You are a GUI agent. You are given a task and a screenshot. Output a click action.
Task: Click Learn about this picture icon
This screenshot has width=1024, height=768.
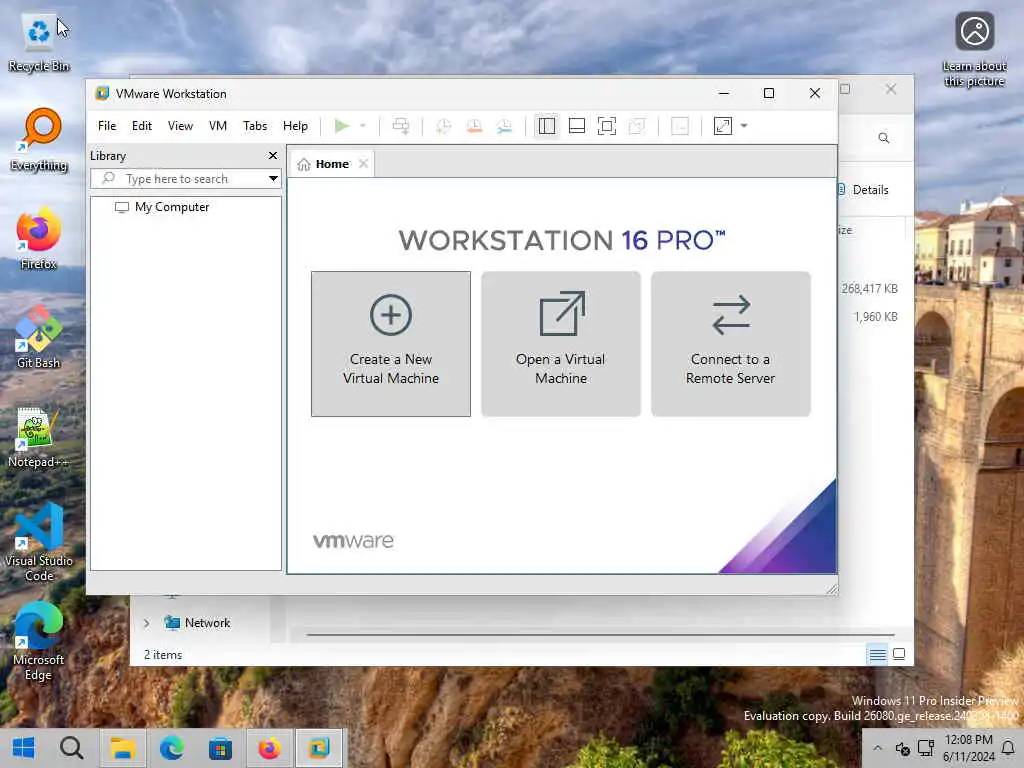click(974, 49)
